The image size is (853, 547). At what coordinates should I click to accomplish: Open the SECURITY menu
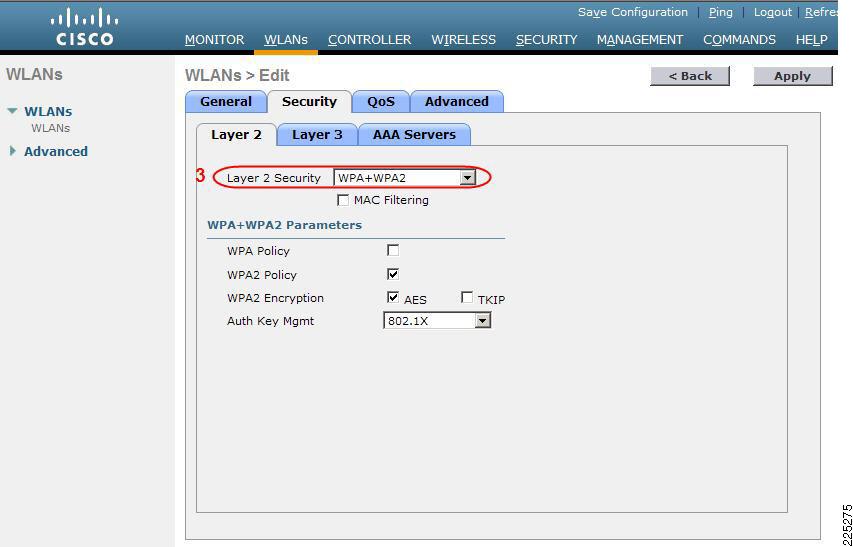546,40
